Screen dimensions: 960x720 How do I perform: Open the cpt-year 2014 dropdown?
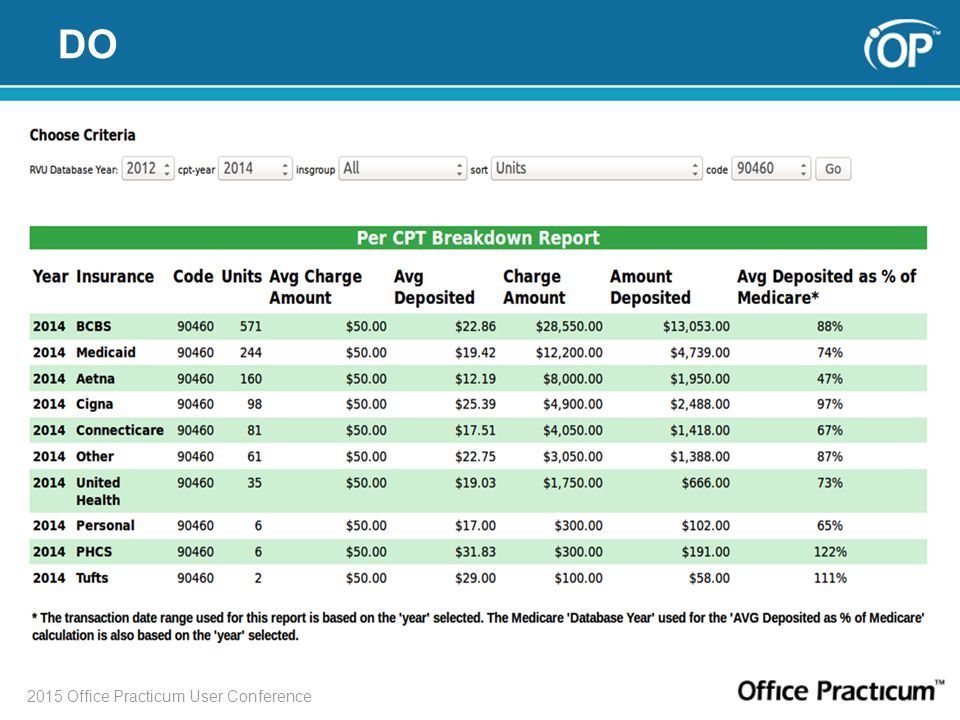pyautogui.click(x=255, y=168)
